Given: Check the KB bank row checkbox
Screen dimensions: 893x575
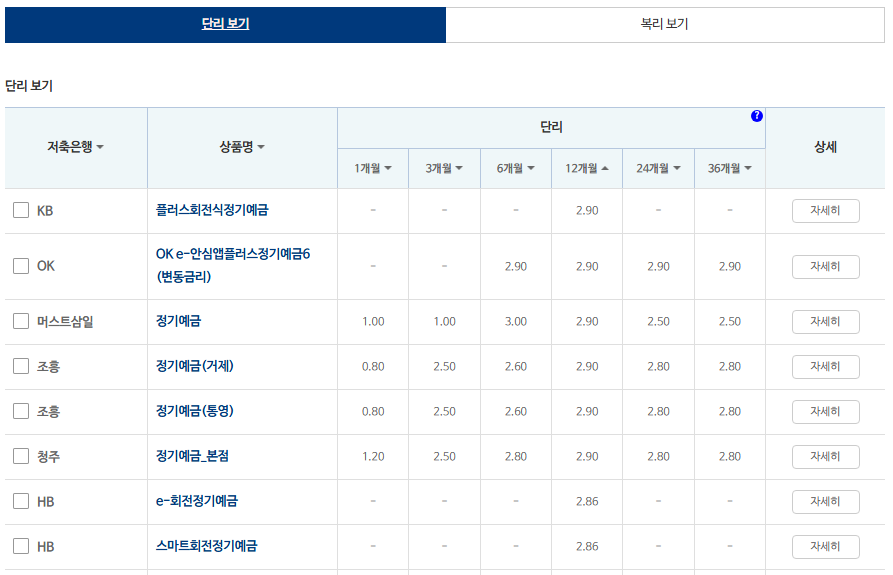Looking at the screenshot, I should click(21, 210).
